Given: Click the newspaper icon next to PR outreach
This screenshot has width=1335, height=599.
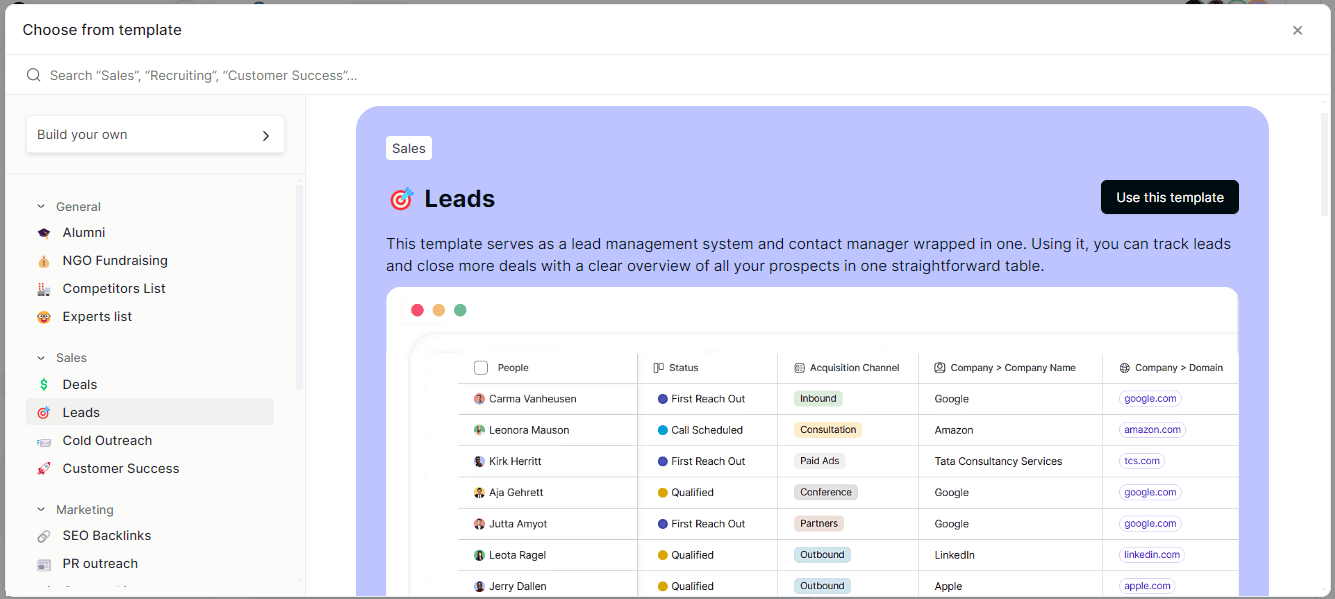Looking at the screenshot, I should click(44, 563).
